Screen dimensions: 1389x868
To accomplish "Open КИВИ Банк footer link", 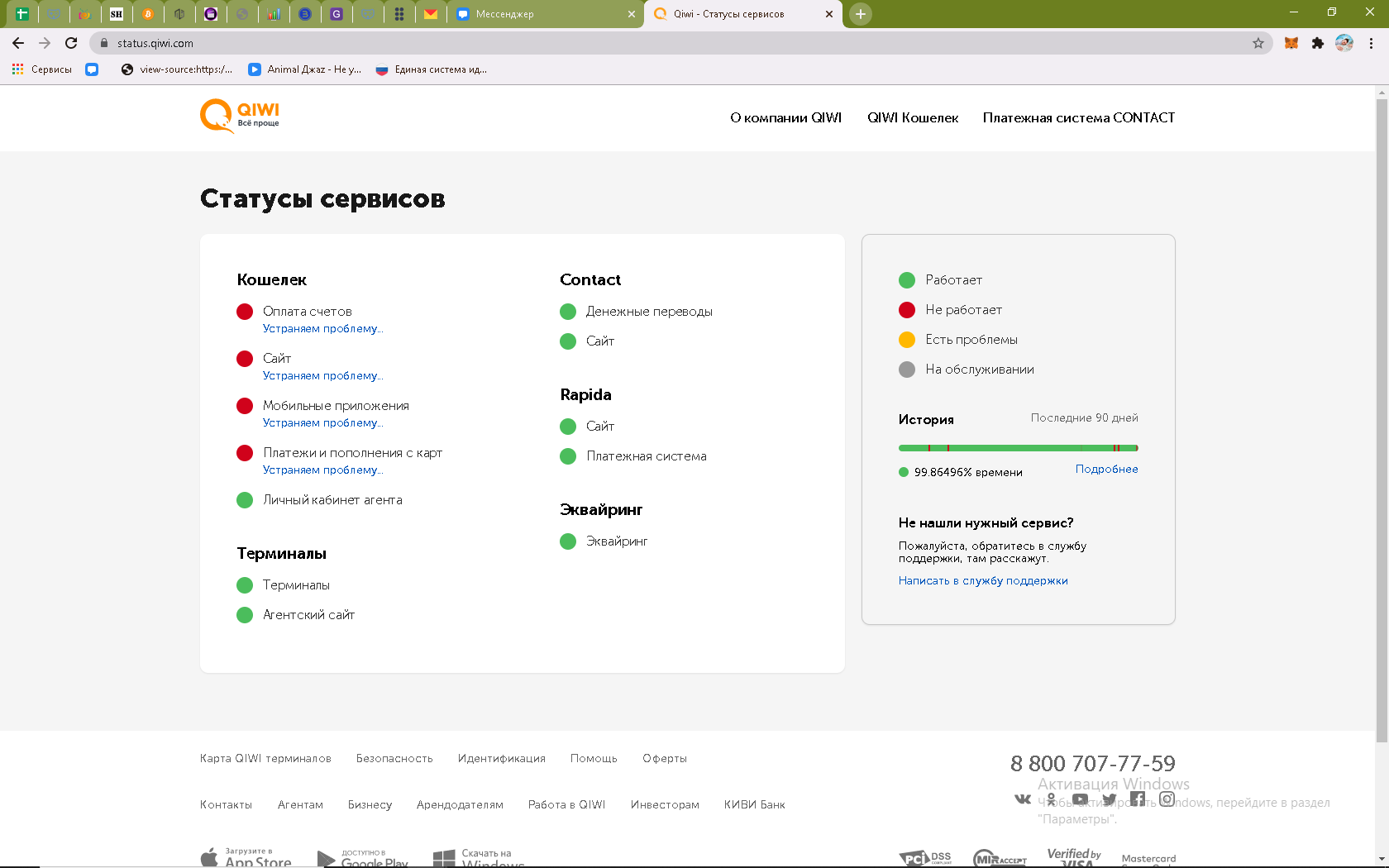I will pos(755,804).
